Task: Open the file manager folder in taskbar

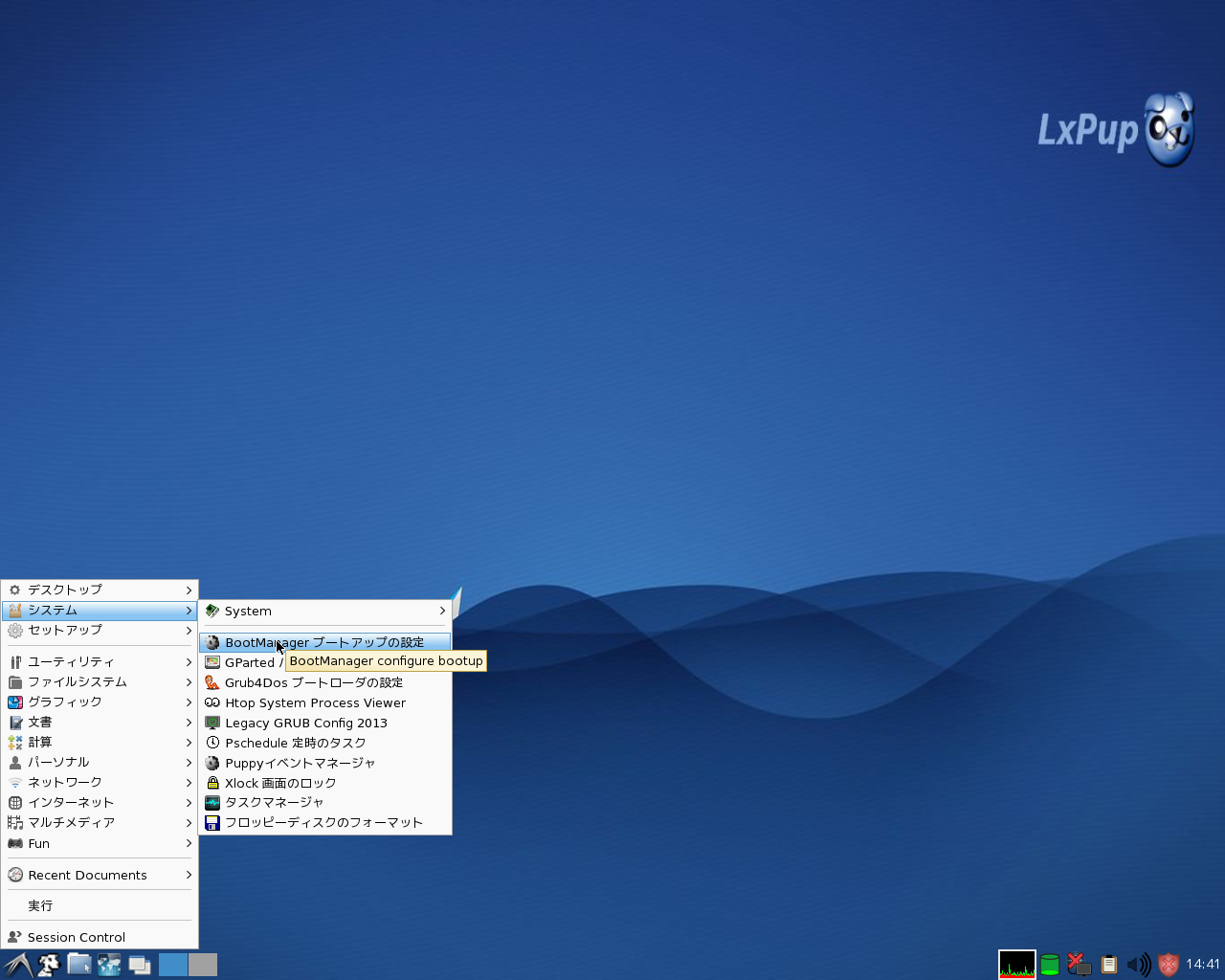Action: coord(78,965)
